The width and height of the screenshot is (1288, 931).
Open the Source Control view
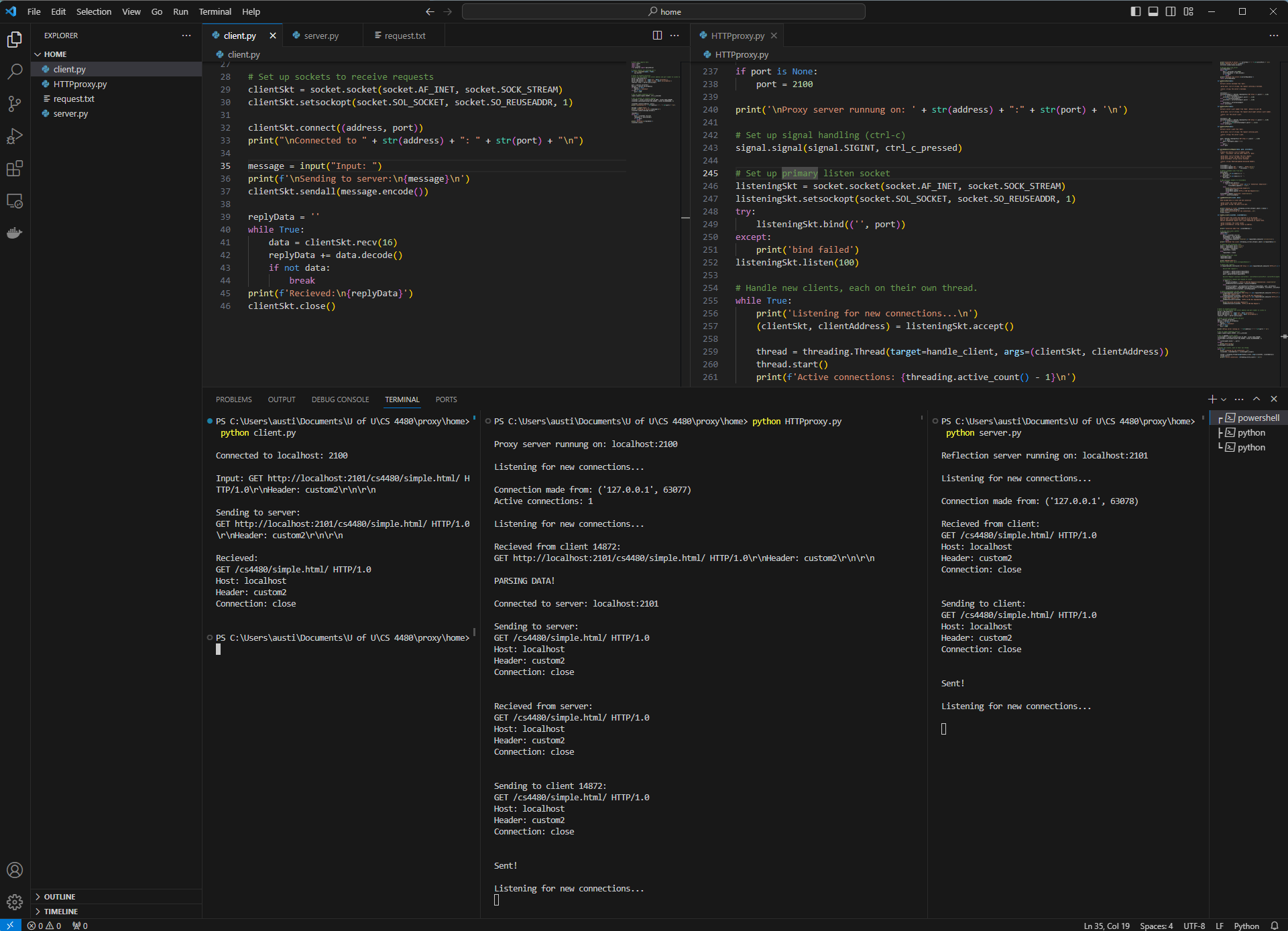[15, 104]
